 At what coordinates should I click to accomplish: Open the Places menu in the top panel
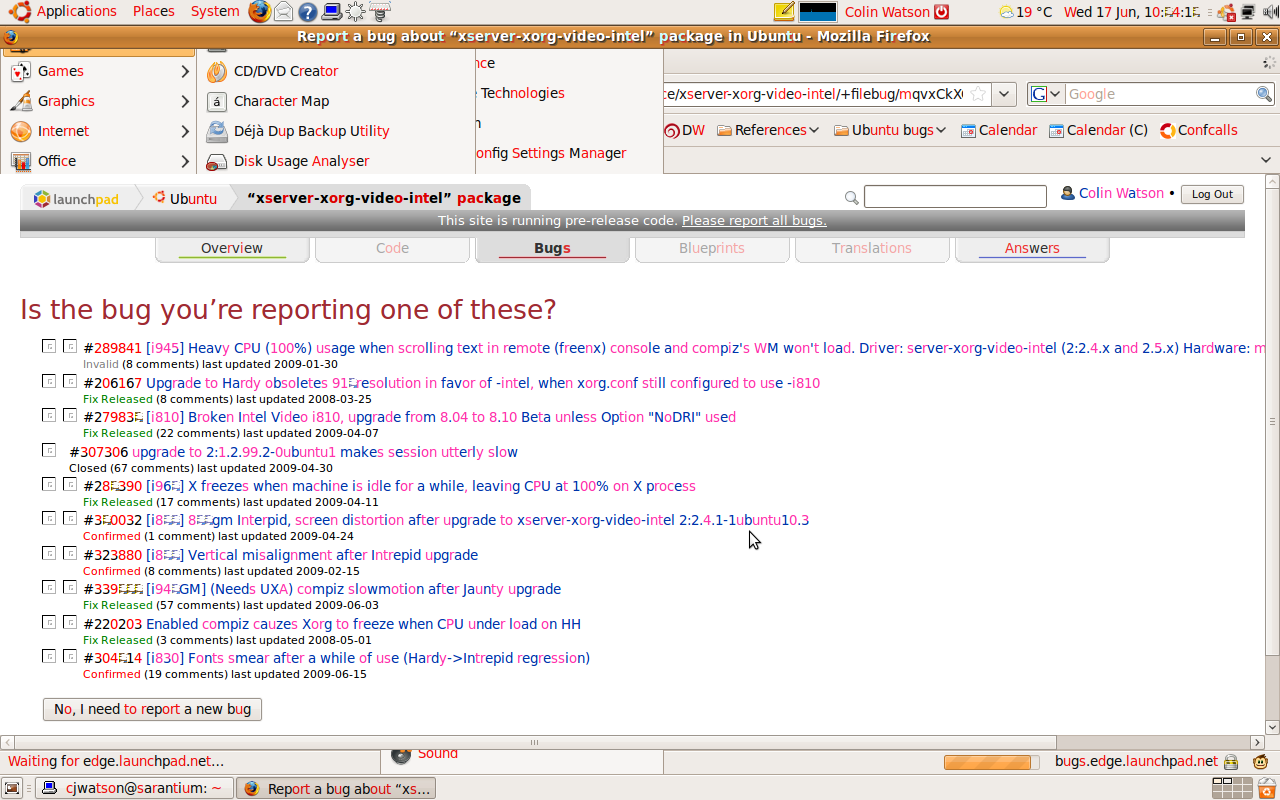tap(153, 11)
